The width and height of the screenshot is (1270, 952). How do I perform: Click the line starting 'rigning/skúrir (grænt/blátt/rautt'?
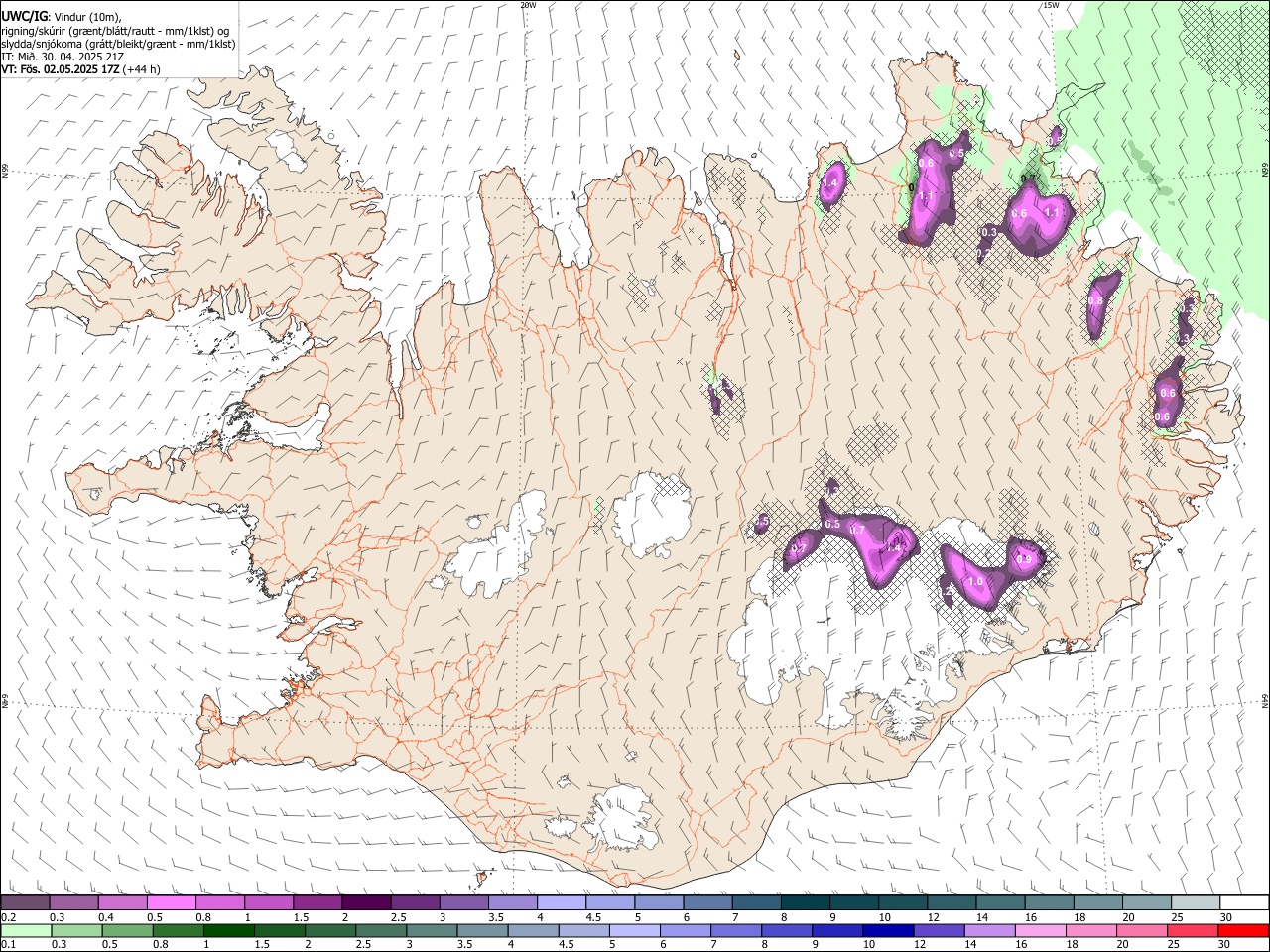pyautogui.click(x=116, y=31)
